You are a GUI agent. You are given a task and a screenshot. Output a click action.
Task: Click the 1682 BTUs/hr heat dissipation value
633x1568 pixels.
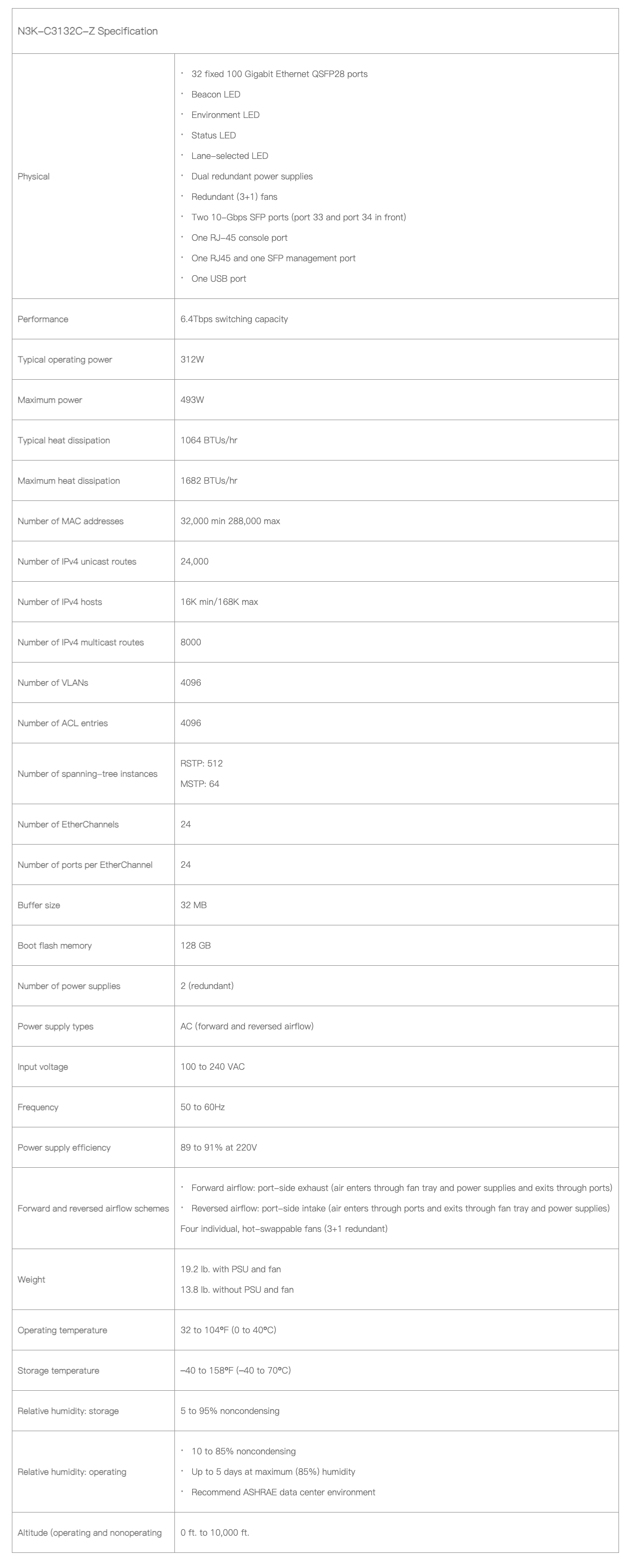tap(208, 481)
